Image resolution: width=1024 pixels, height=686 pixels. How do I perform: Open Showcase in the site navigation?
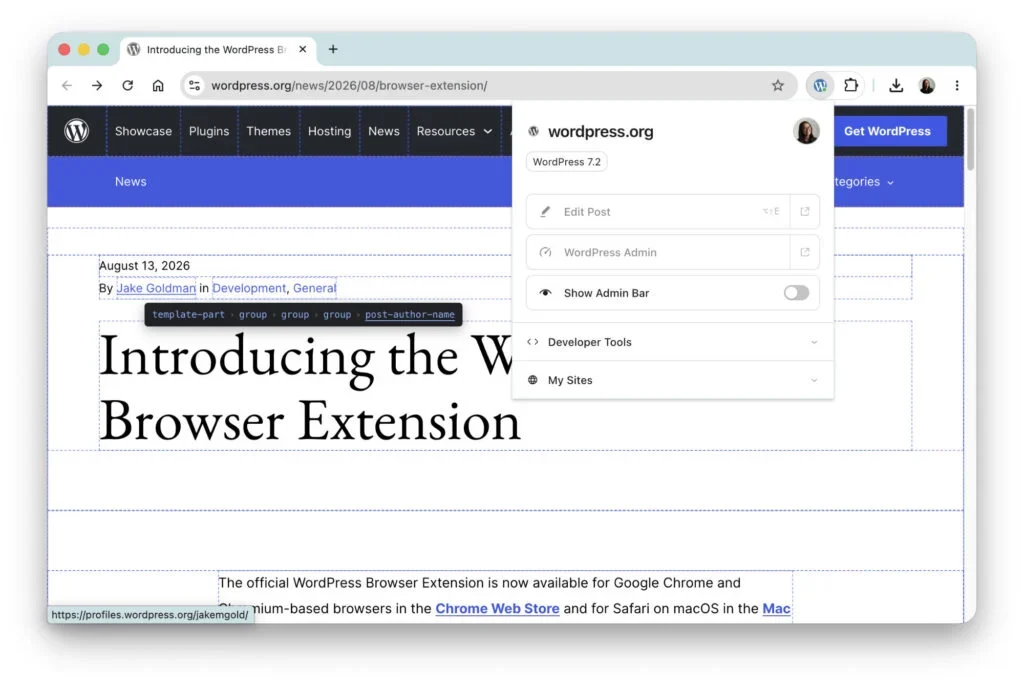tap(143, 131)
